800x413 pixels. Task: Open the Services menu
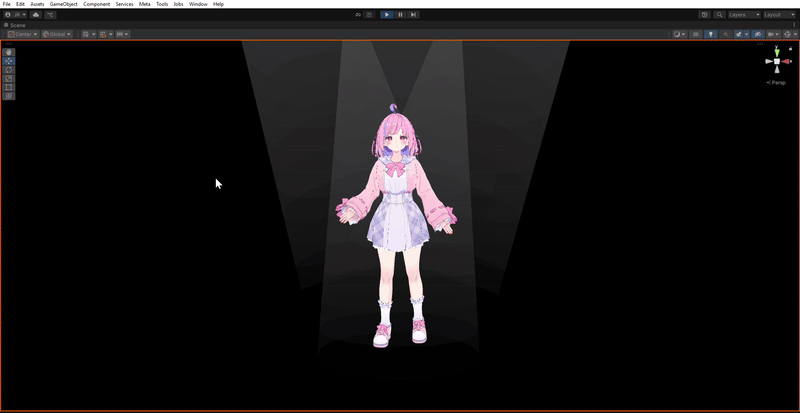(x=124, y=4)
